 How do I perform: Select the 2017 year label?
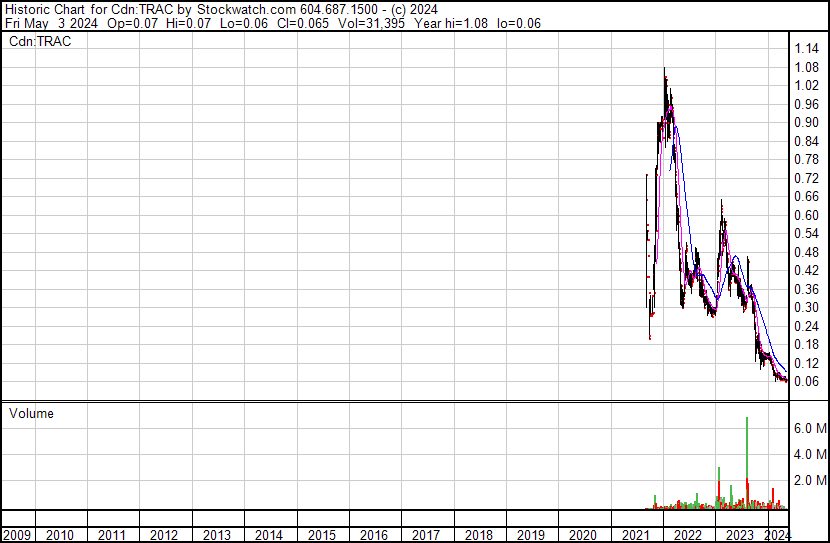point(426,535)
